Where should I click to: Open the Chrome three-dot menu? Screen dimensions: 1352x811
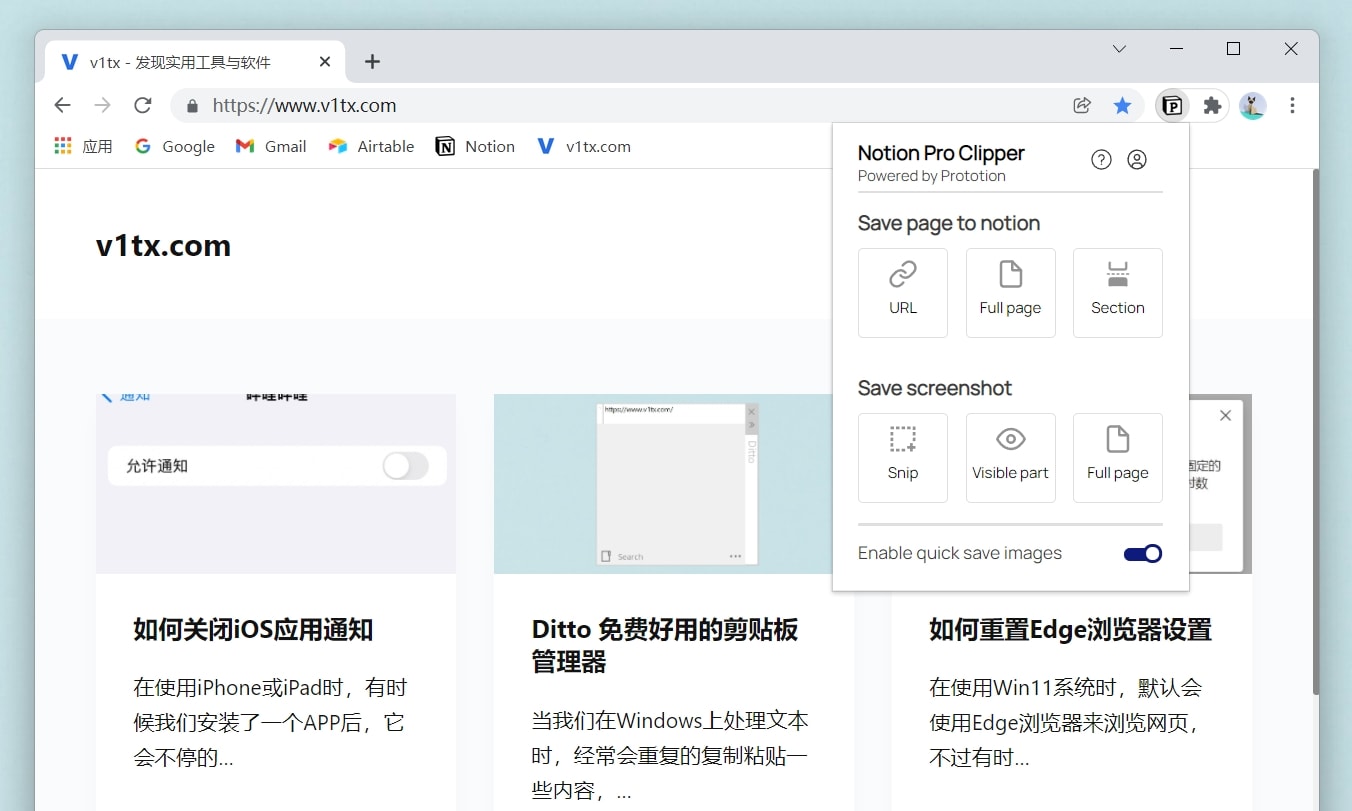tap(1293, 105)
